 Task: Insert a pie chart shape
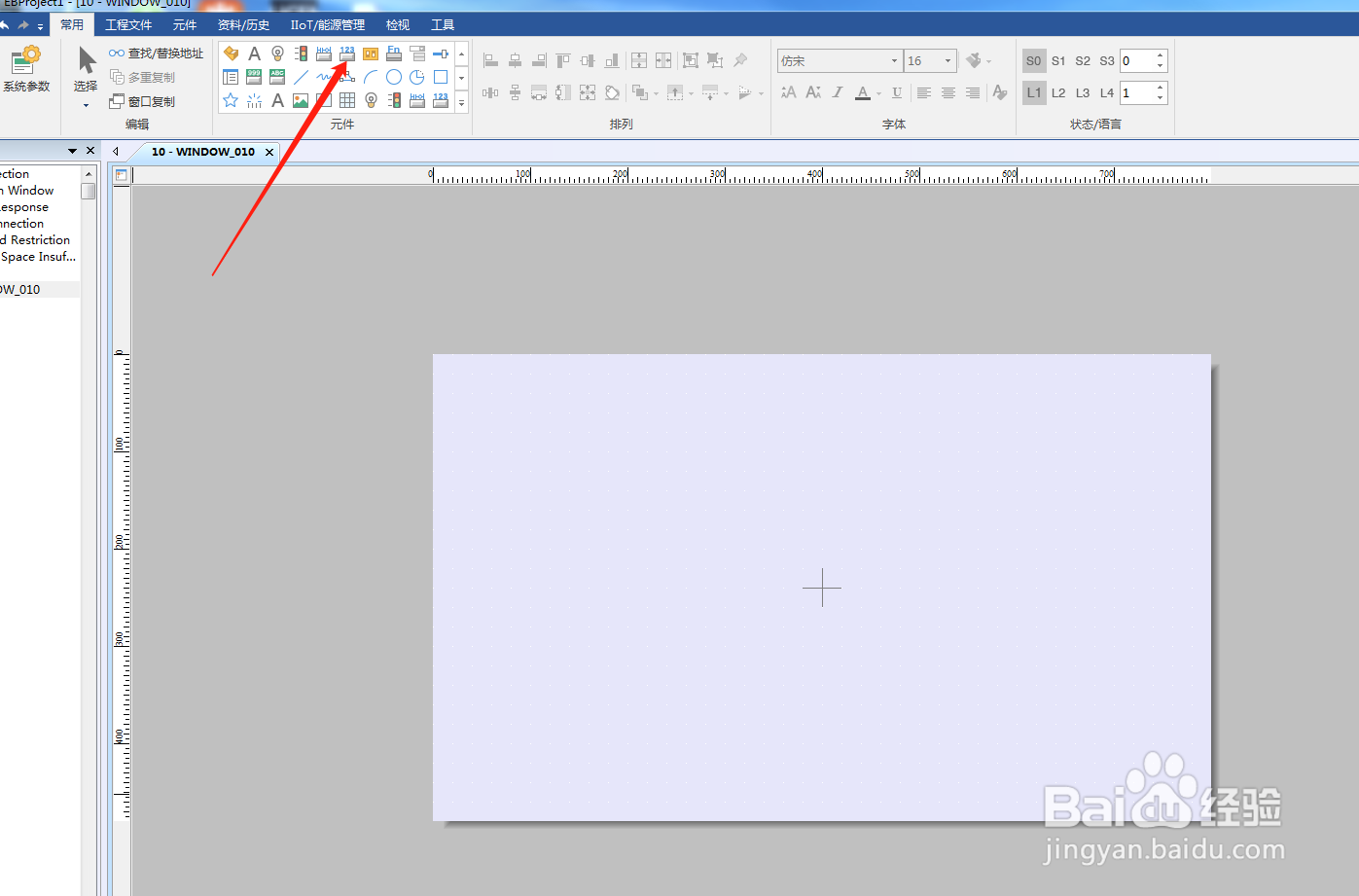[417, 77]
